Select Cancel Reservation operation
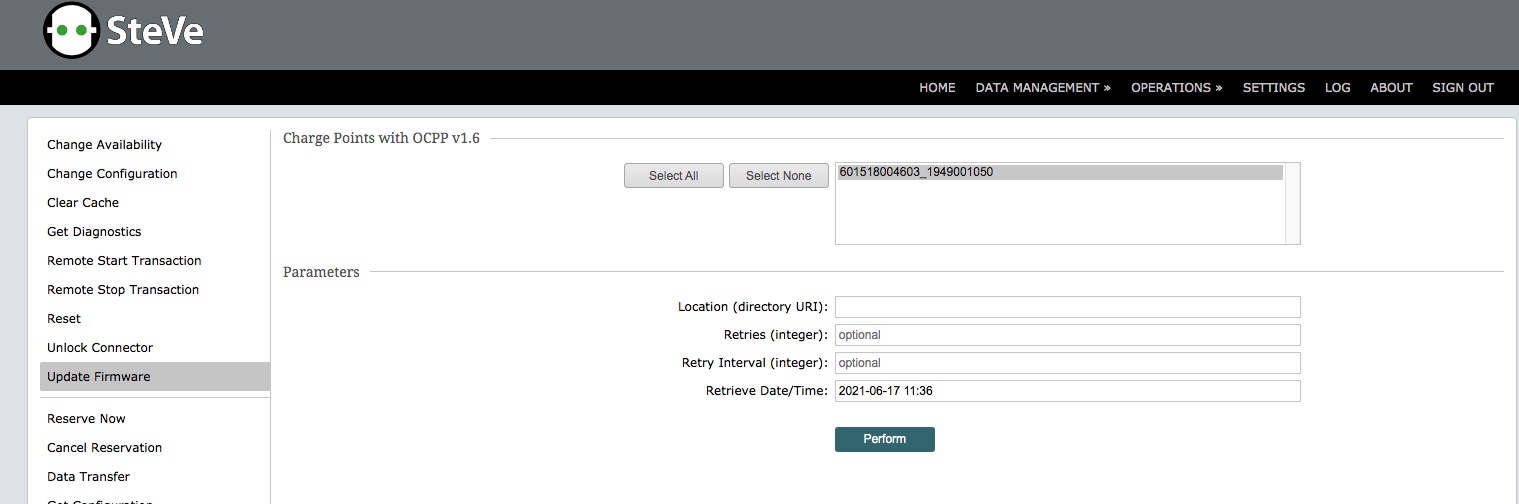This screenshot has height=504, width=1519. pos(155,448)
